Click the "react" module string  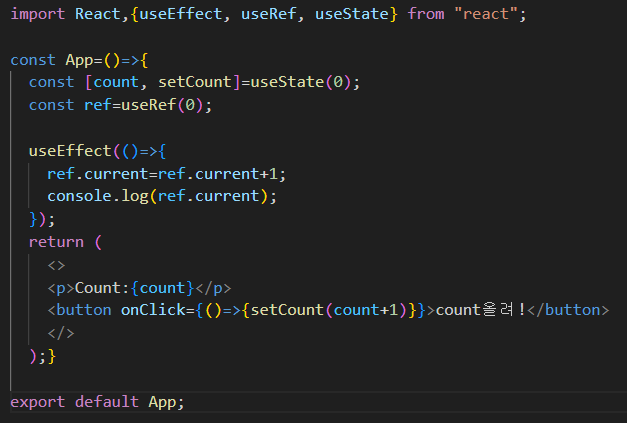click(485, 14)
